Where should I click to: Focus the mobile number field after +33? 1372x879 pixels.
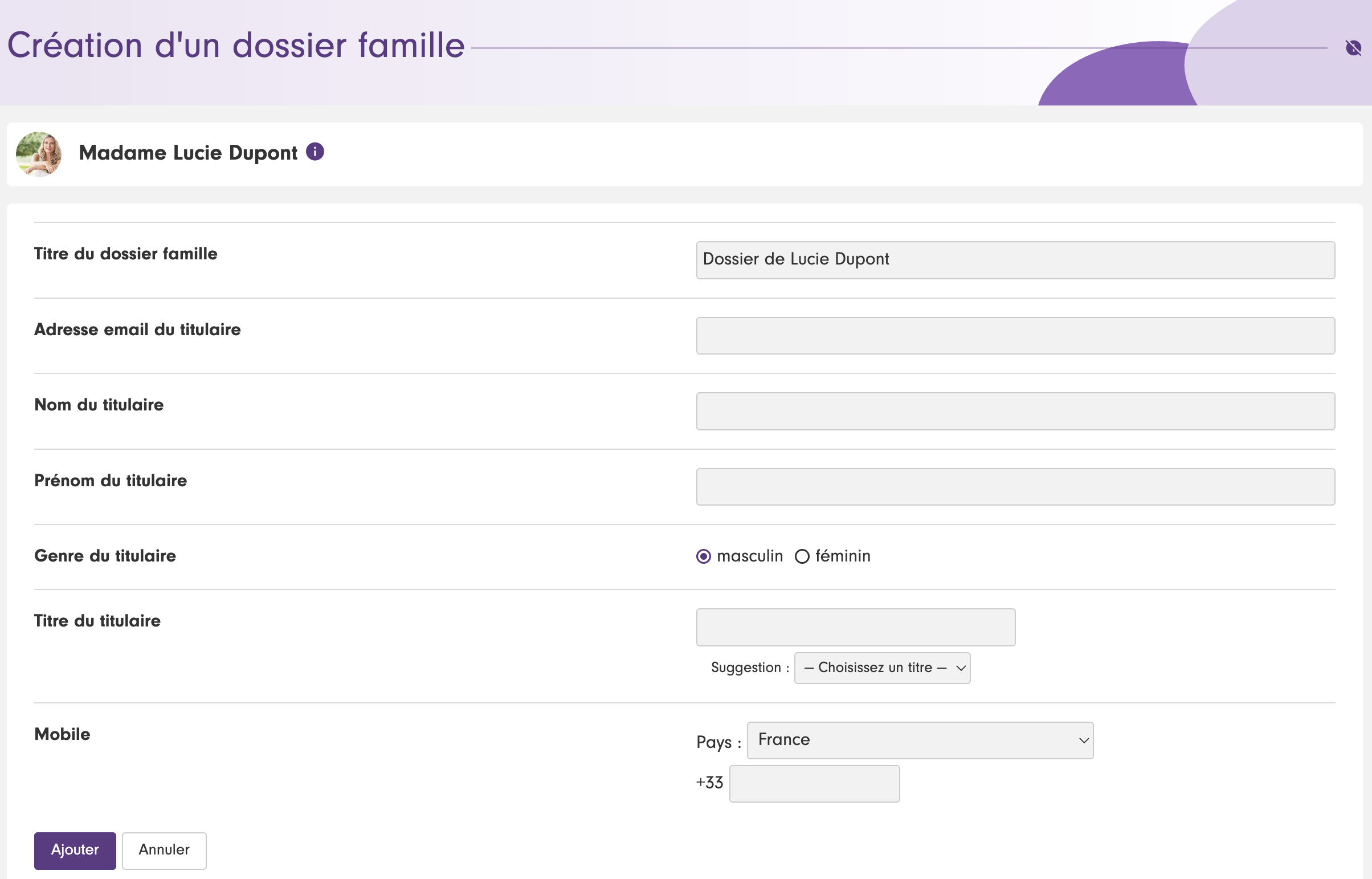(x=814, y=784)
